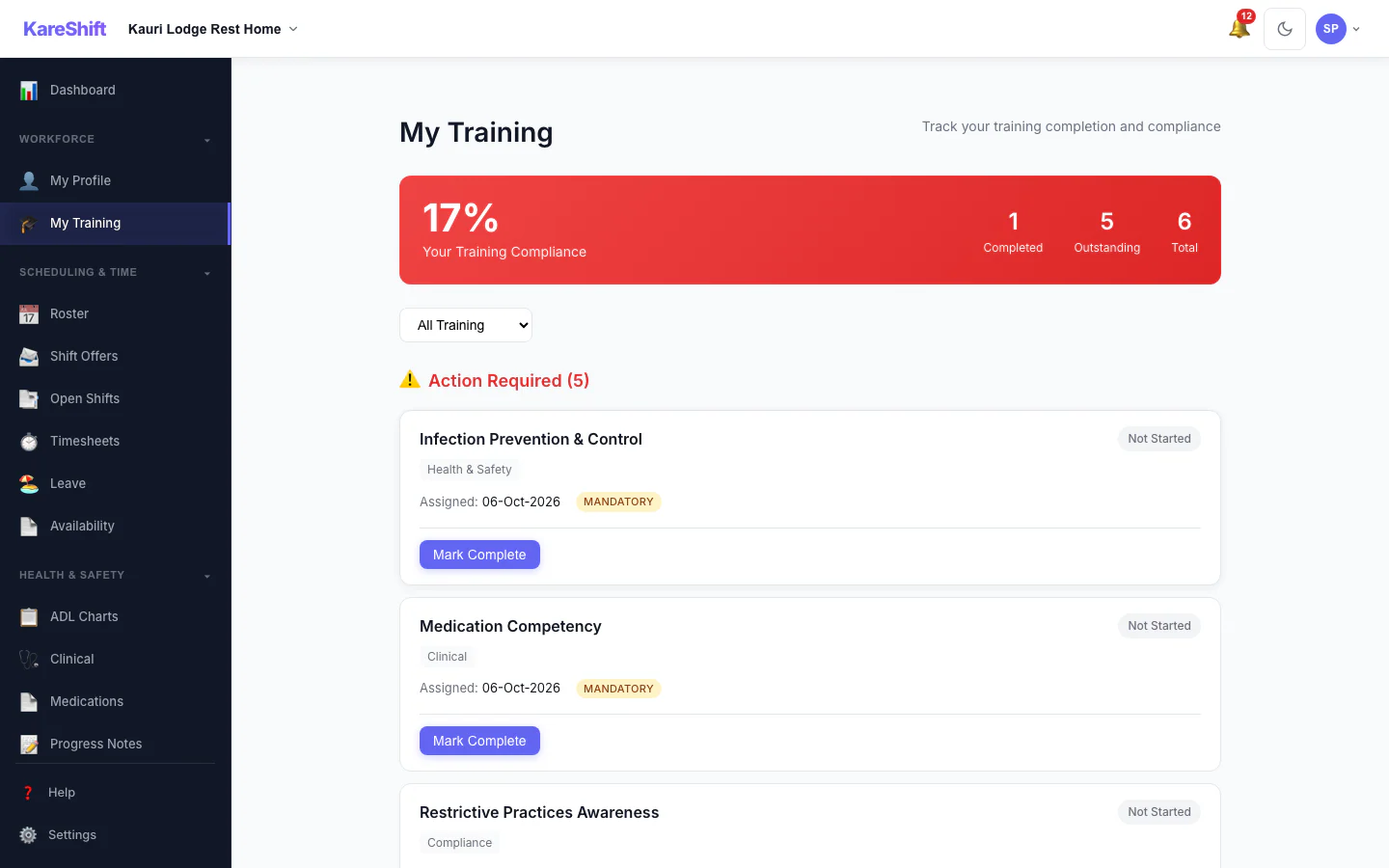Viewport: 1389px width, 868px height.
Task: Click the Settings gear icon
Action: pos(28,835)
